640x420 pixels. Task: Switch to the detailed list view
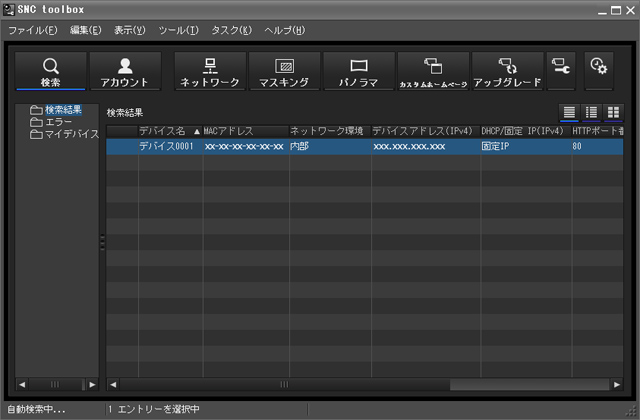click(x=569, y=112)
